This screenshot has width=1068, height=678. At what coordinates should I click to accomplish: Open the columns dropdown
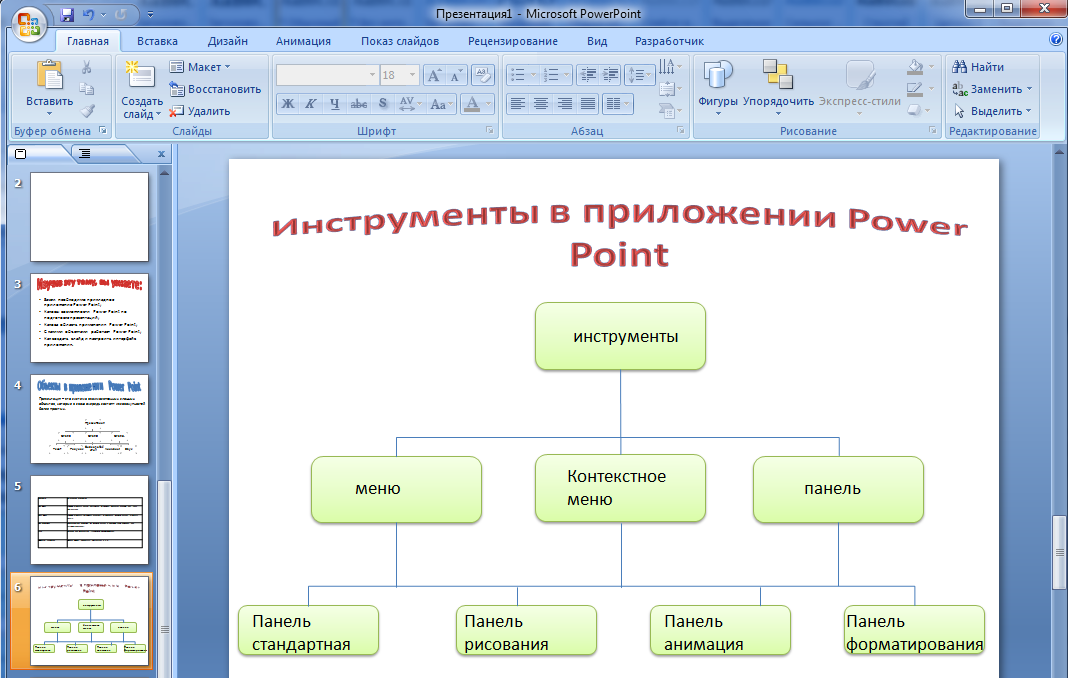[618, 104]
